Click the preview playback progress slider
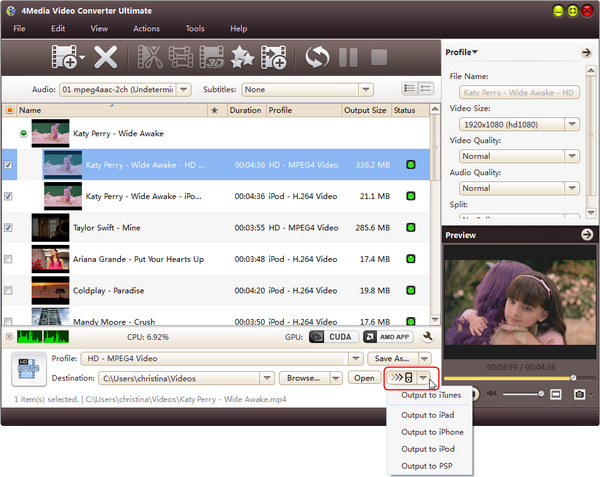600x477 pixels. pos(508,378)
